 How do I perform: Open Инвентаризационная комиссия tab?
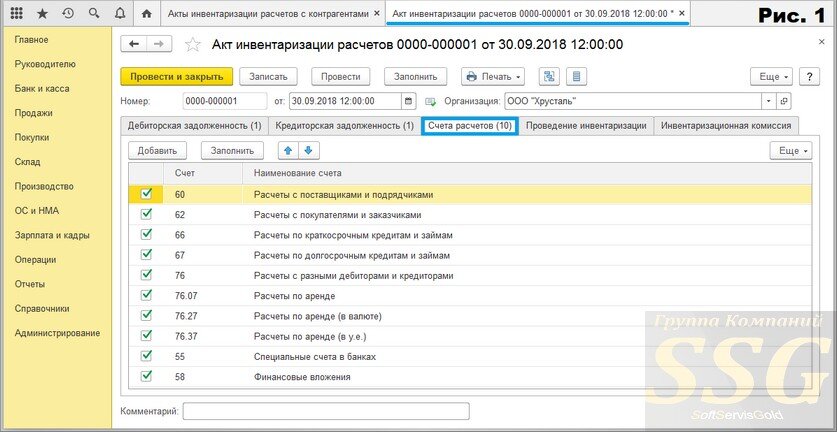[x=726, y=126]
